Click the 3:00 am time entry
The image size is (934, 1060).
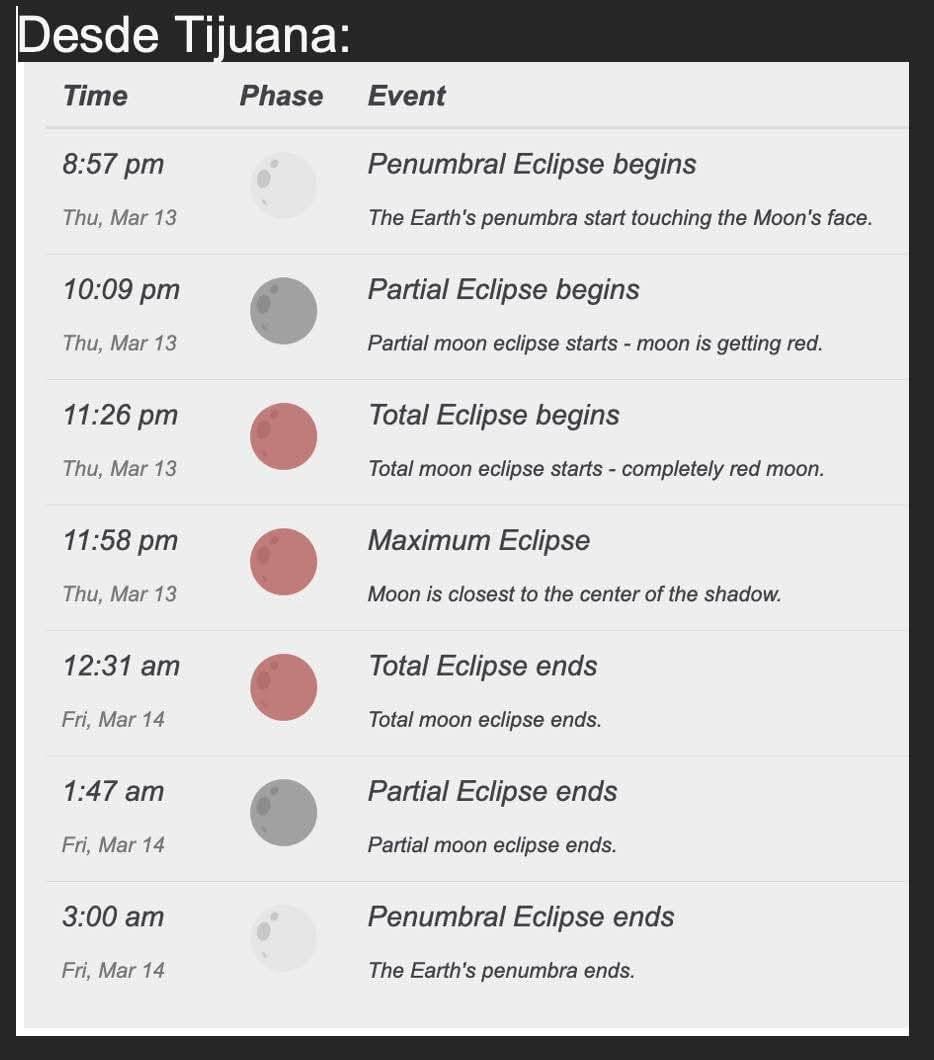pos(113,917)
